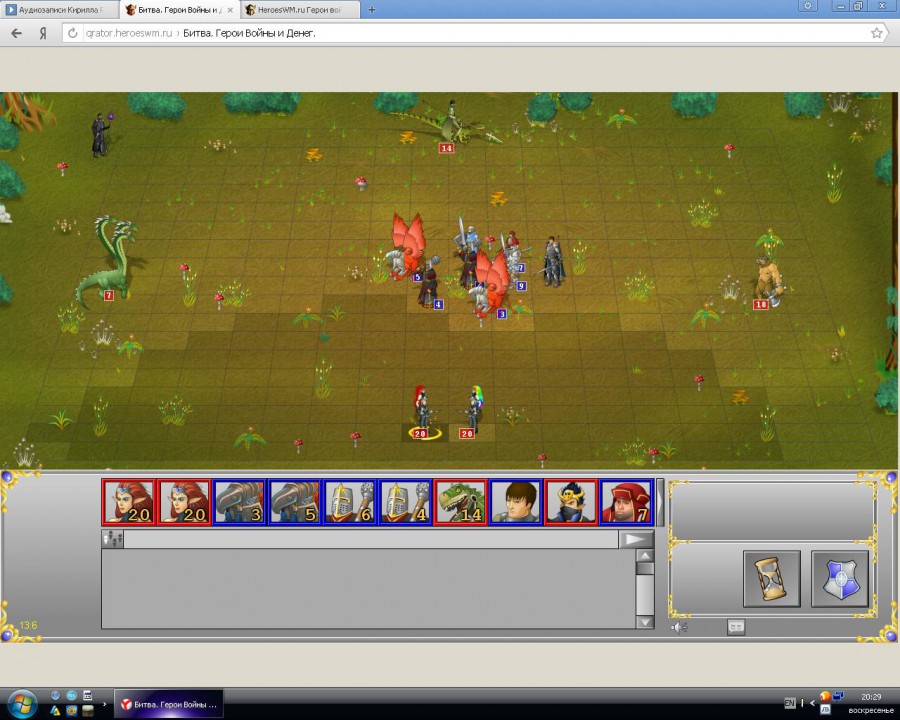Open the chat recipients icon left of chat input
The width and height of the screenshot is (900, 720).
click(112, 539)
